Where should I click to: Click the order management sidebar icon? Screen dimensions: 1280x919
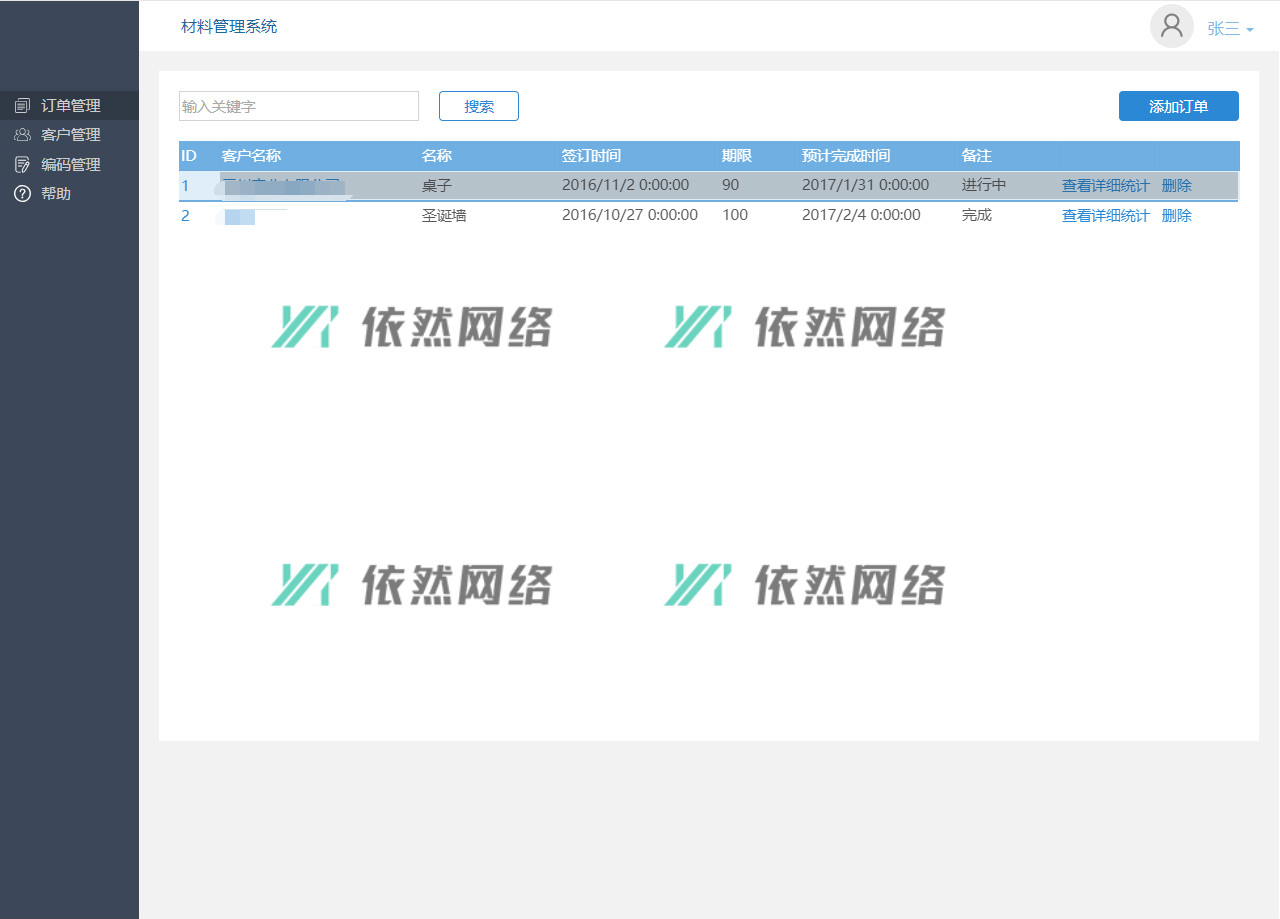click(x=22, y=106)
